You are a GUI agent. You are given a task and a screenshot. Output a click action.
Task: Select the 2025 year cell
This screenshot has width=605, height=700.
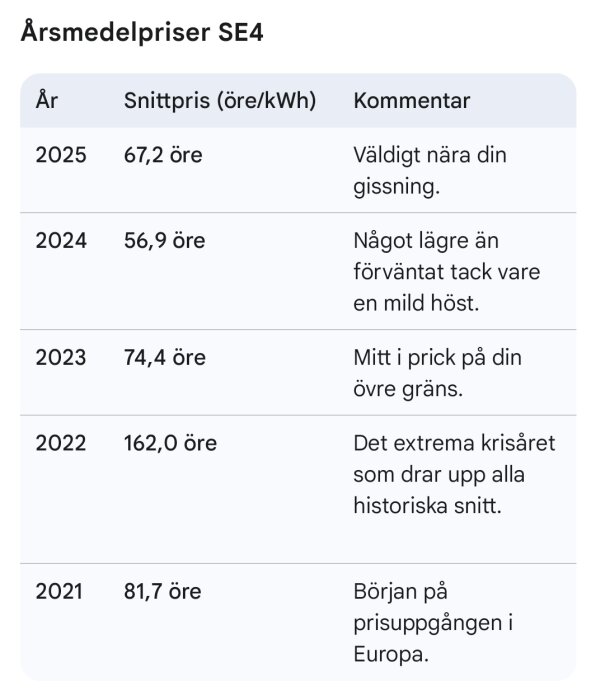[x=61, y=155]
